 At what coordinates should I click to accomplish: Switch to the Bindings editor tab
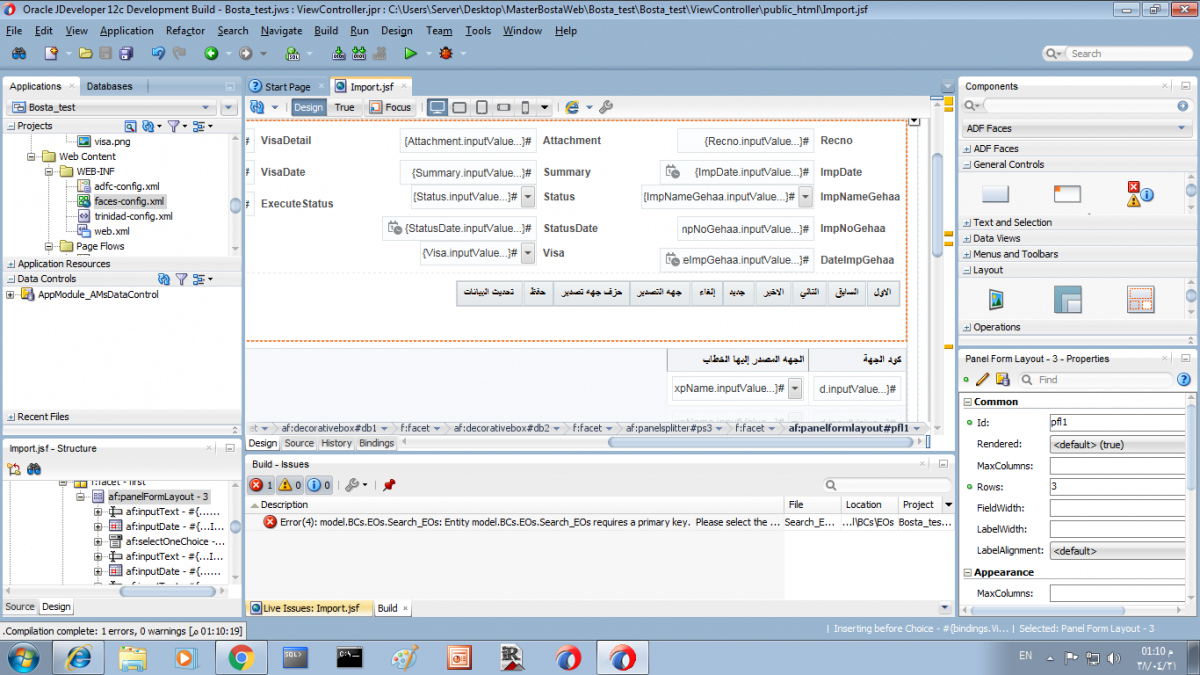(x=376, y=443)
